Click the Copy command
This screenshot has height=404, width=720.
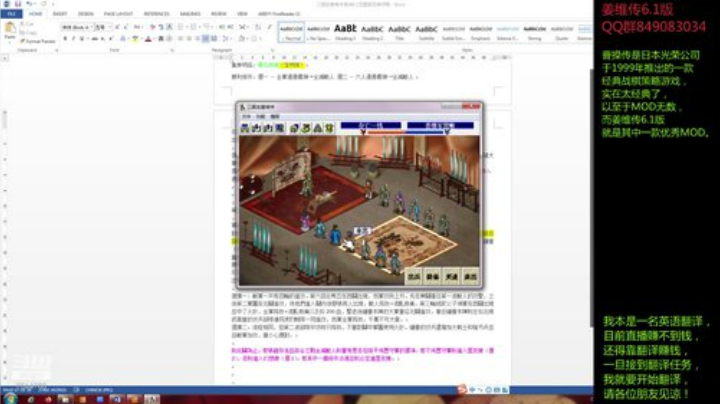(x=28, y=33)
